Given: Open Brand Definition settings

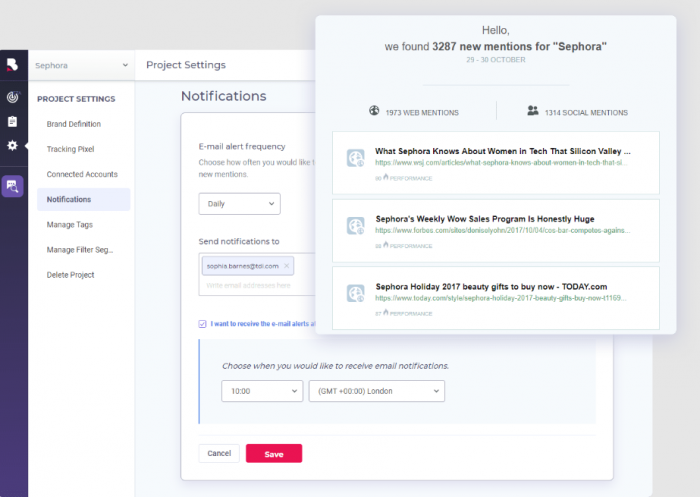Looking at the screenshot, I should (x=74, y=124).
